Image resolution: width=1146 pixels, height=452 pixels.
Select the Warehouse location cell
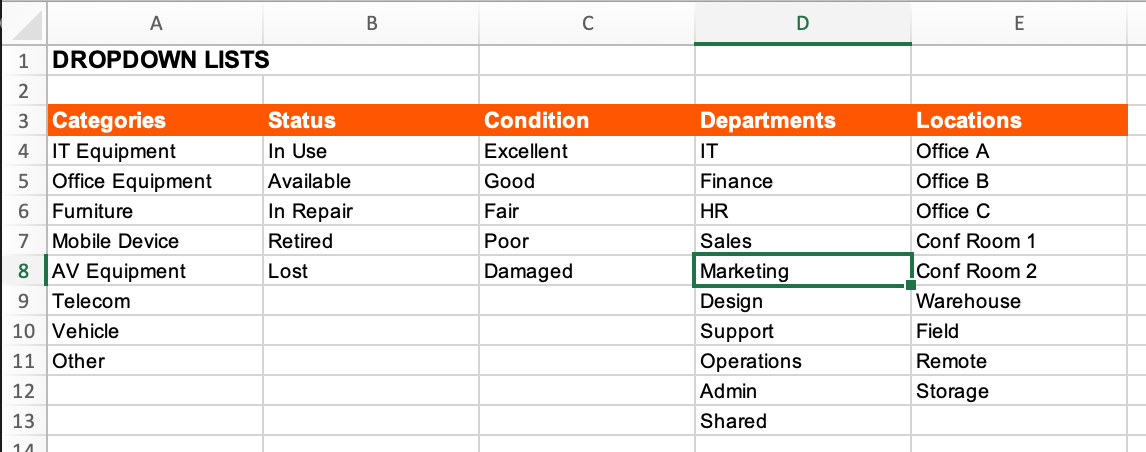pyautogui.click(x=1019, y=301)
